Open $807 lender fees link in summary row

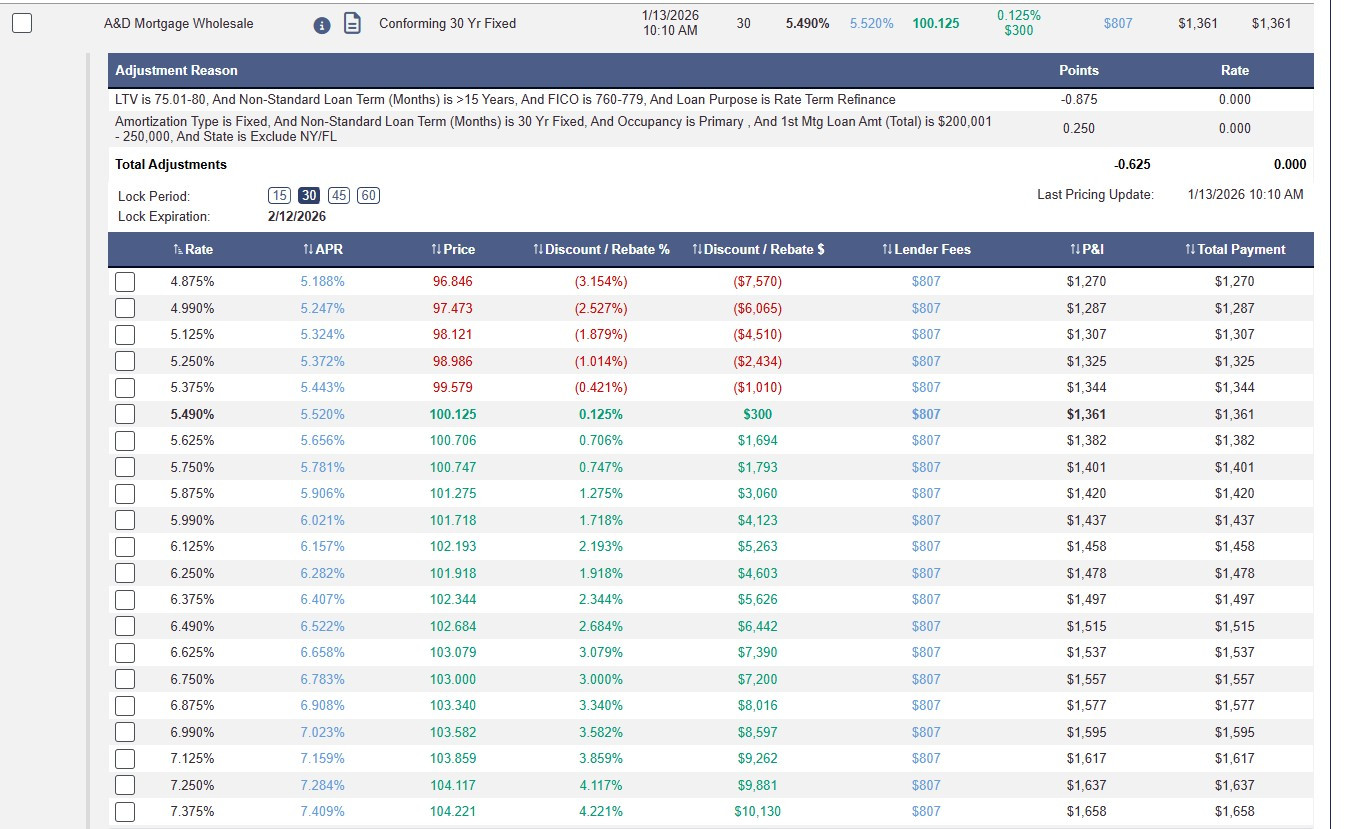[1118, 23]
